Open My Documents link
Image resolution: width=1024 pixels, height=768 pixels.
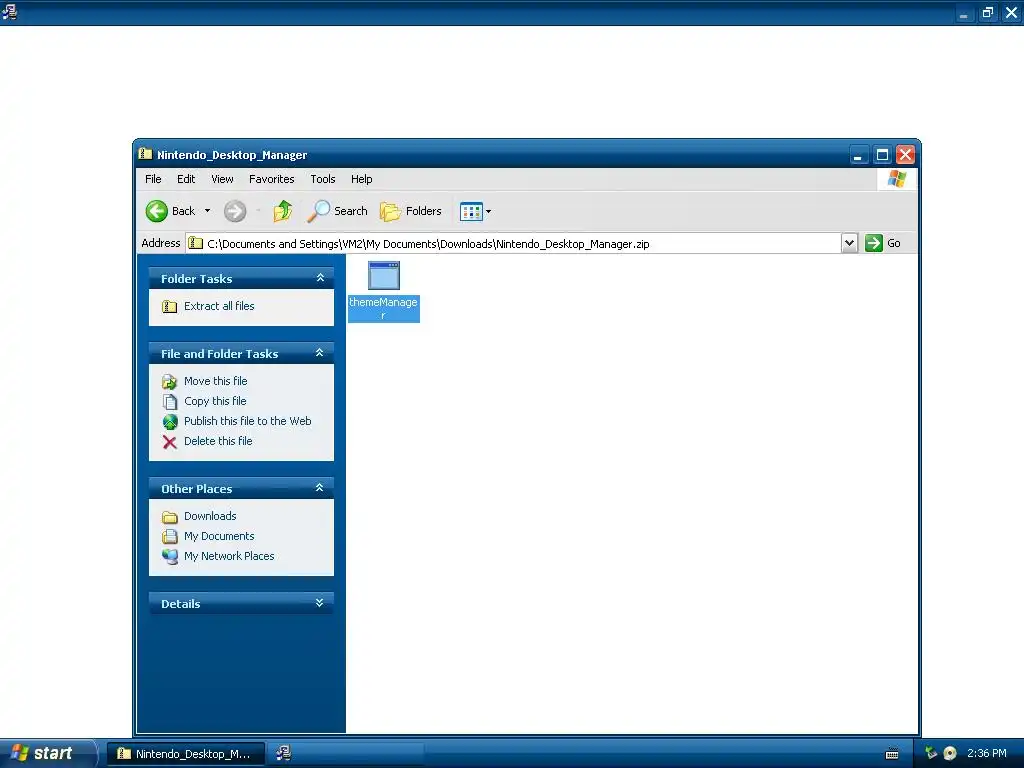tap(219, 536)
